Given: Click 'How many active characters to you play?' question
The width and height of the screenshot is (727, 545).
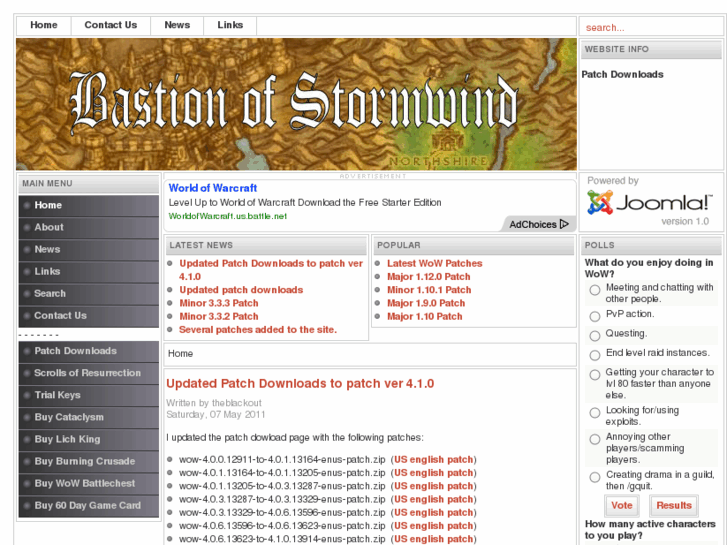Looking at the screenshot, I should [650, 530].
